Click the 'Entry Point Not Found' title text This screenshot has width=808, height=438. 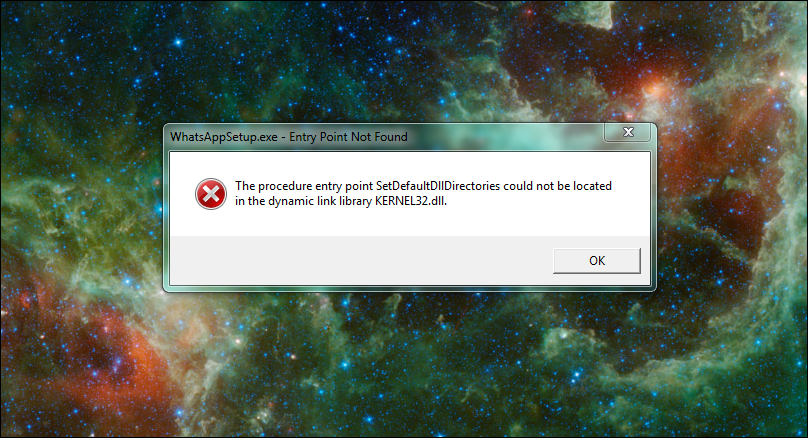[x=348, y=137]
